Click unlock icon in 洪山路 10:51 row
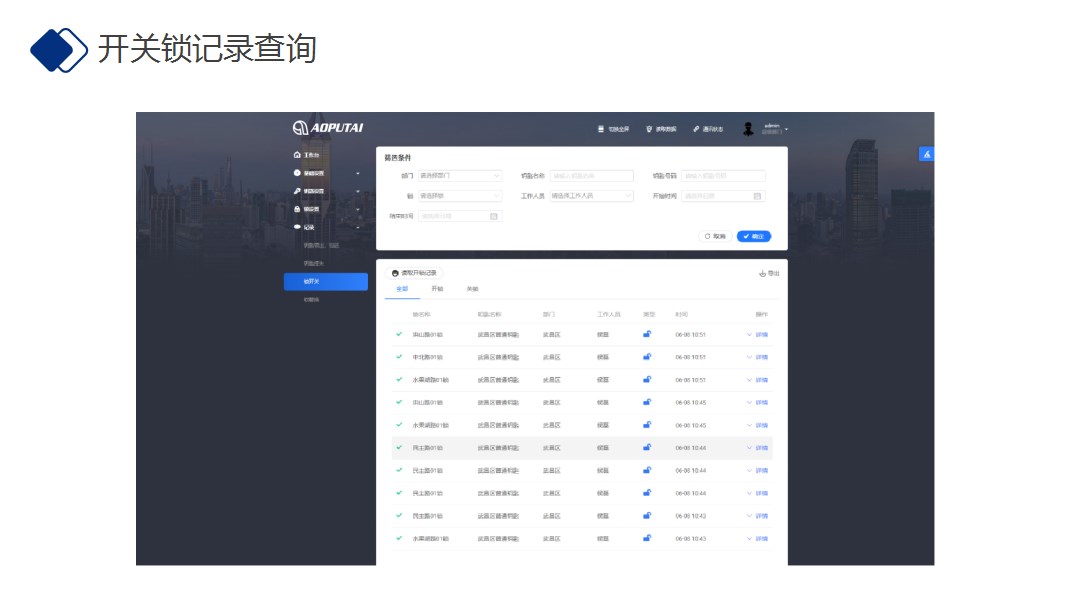 (x=647, y=334)
